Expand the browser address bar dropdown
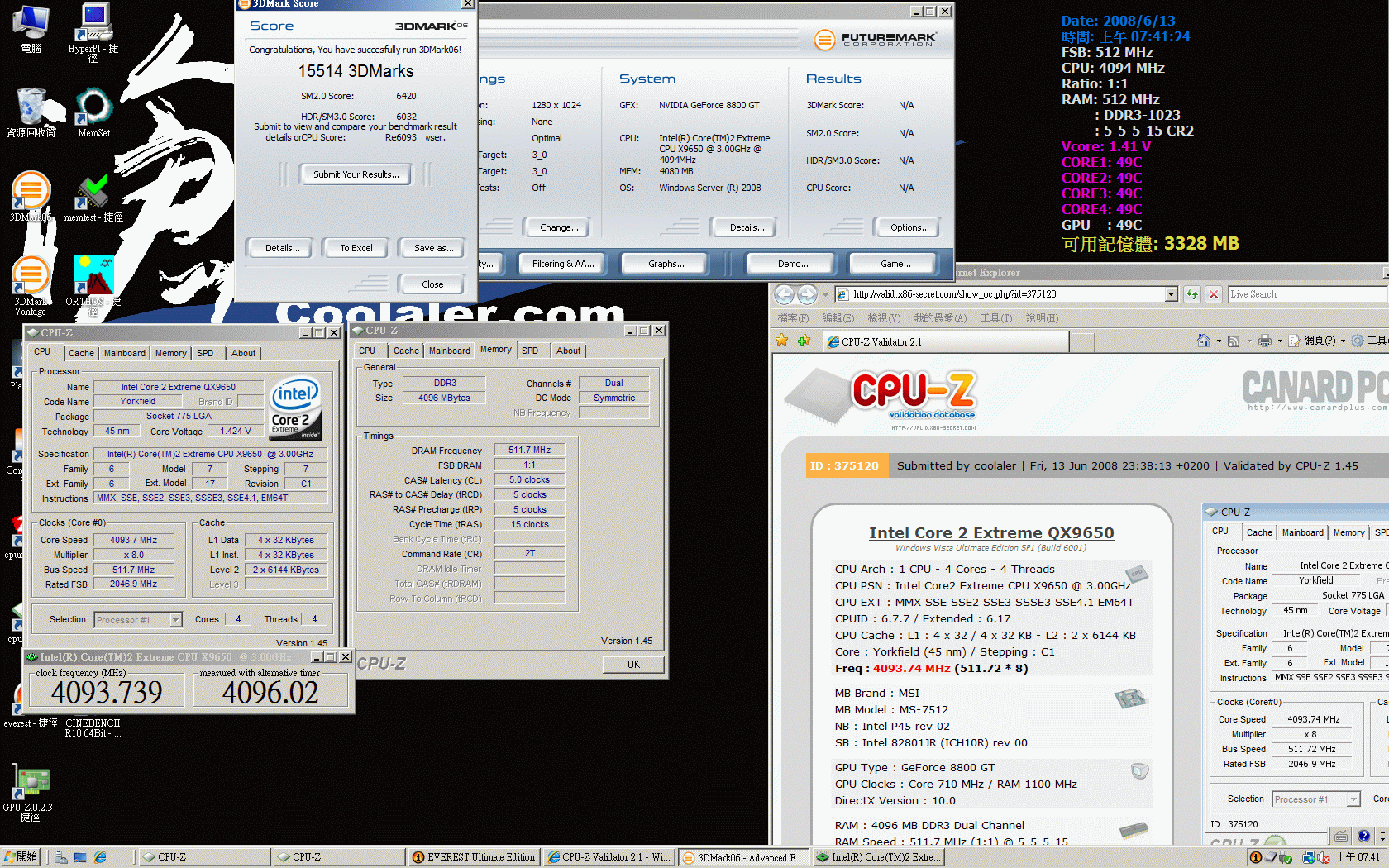The height and width of the screenshot is (868, 1389). 1171,294
